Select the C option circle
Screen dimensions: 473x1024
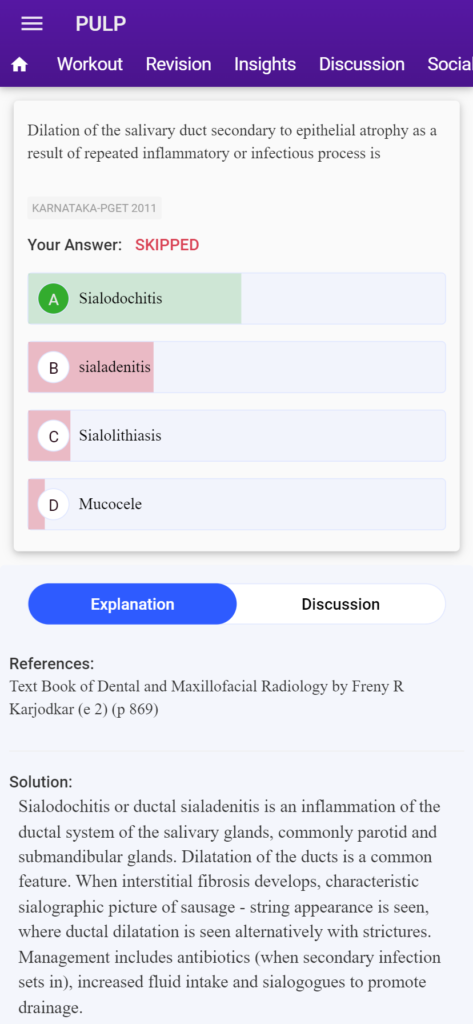point(54,436)
